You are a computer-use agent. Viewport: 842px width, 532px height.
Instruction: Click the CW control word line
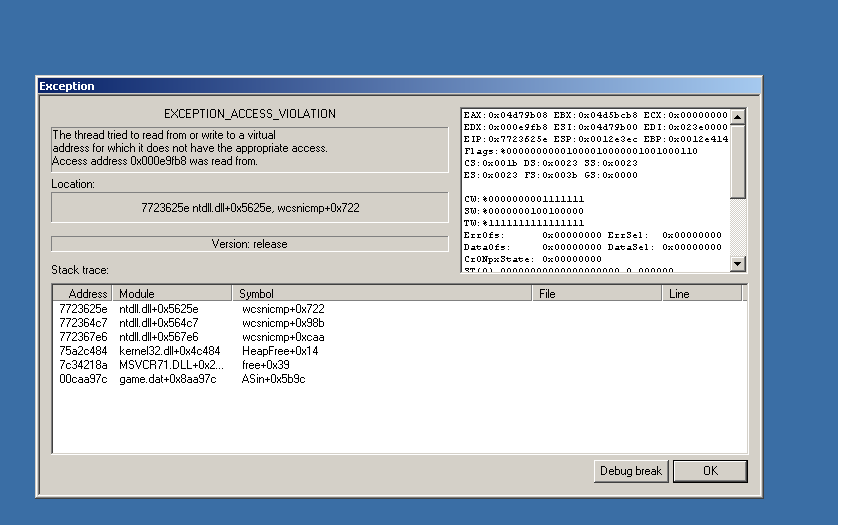524,199
